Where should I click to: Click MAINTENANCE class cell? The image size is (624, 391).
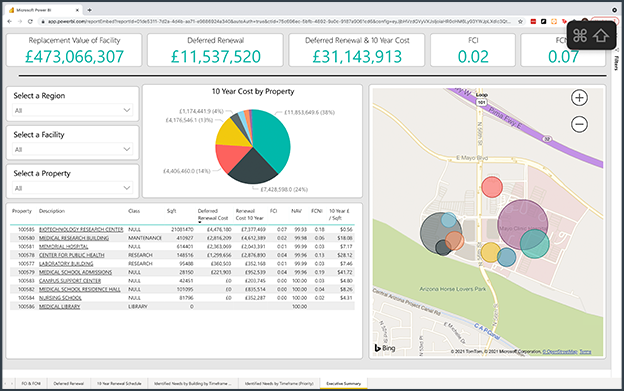click(x=145, y=238)
